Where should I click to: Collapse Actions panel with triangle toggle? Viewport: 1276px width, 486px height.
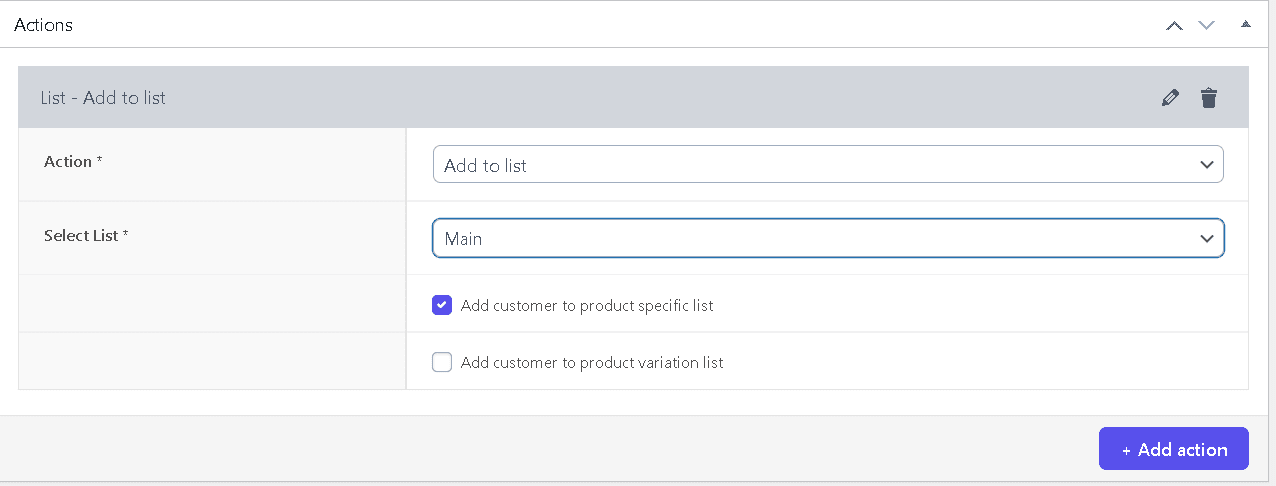click(1245, 24)
